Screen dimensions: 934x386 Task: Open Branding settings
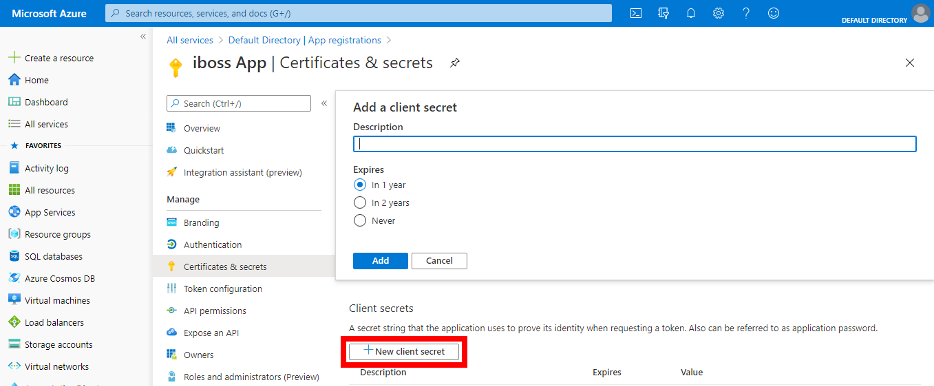(192, 222)
